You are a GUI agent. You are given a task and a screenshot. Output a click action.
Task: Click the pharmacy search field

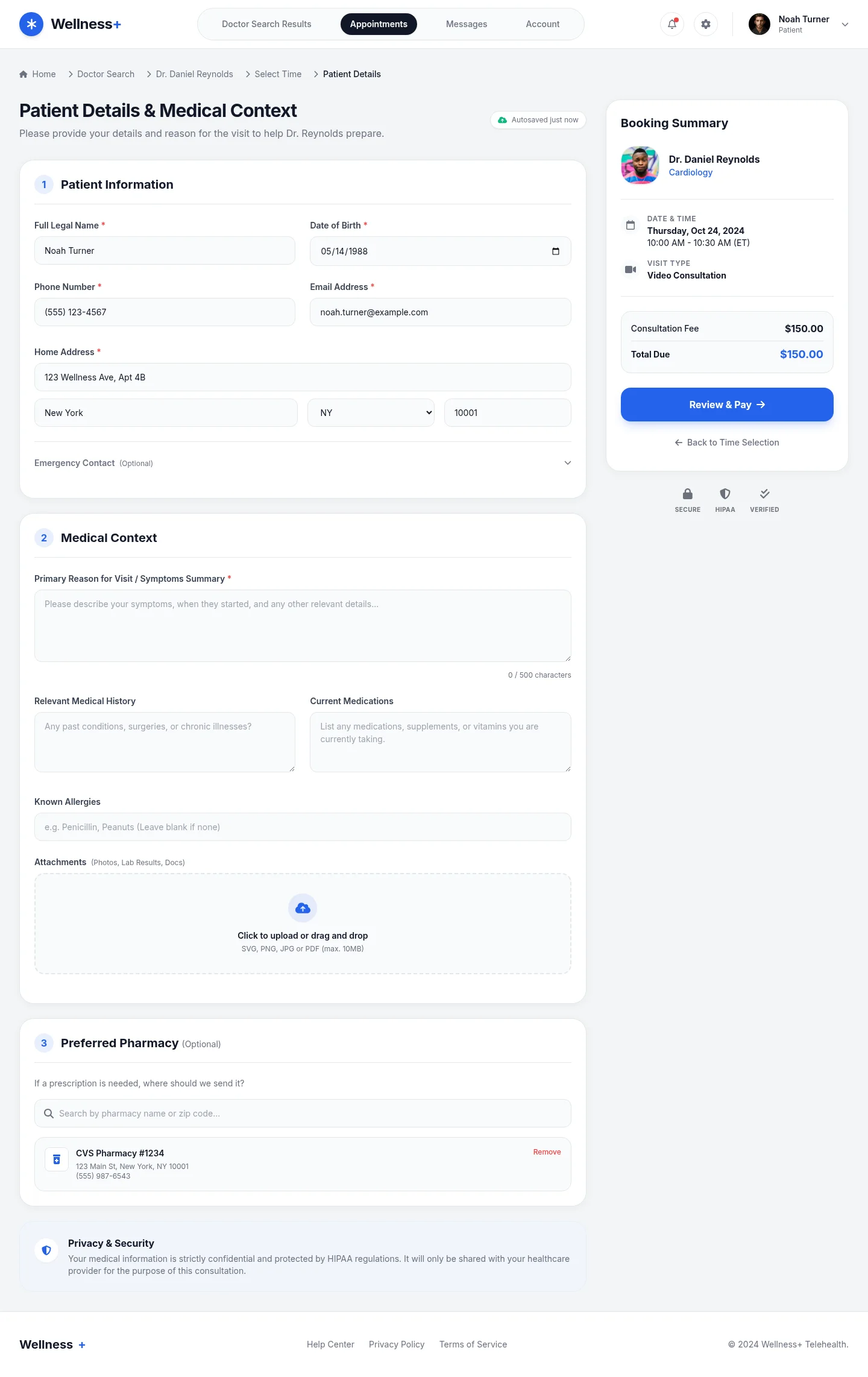pyautogui.click(x=303, y=1114)
